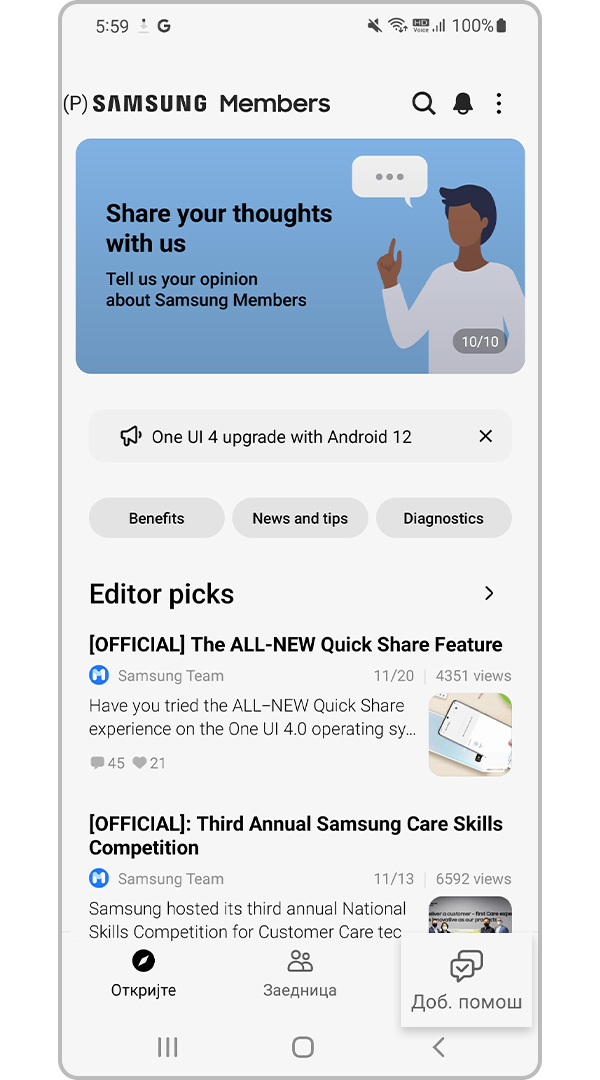Open the Diagnostics chip
600x1080 pixels.
pos(444,518)
